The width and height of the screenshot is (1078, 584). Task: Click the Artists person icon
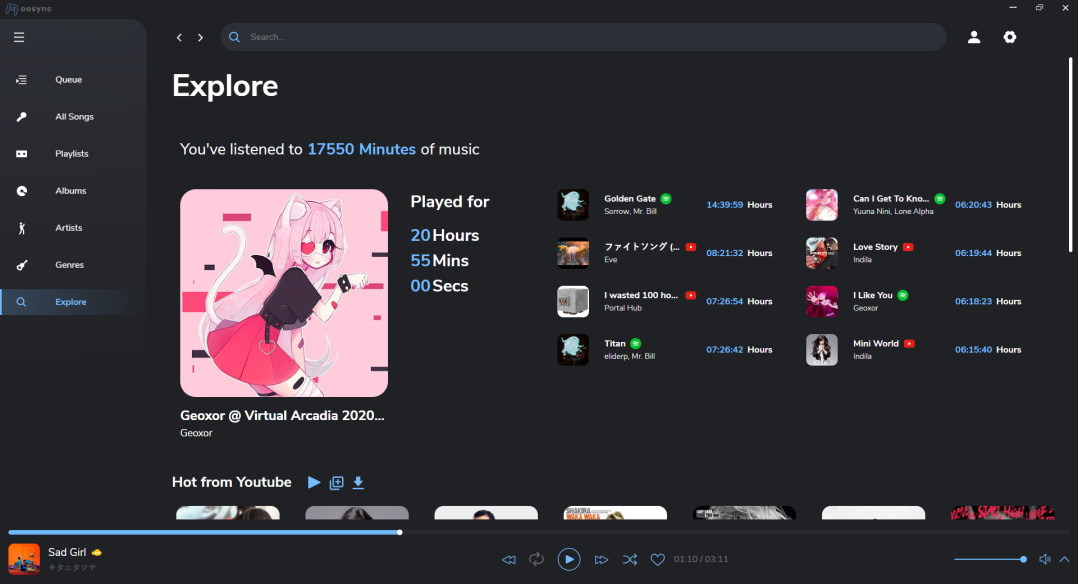21,228
